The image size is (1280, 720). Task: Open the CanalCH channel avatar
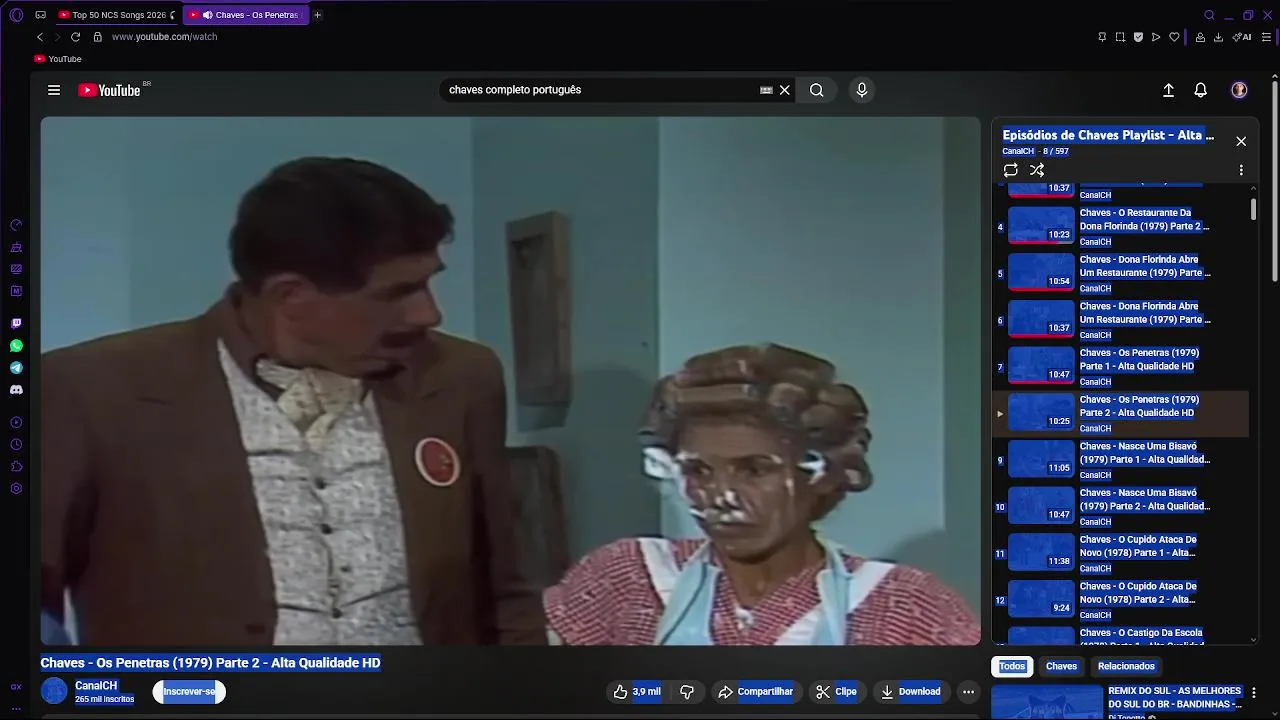54,691
